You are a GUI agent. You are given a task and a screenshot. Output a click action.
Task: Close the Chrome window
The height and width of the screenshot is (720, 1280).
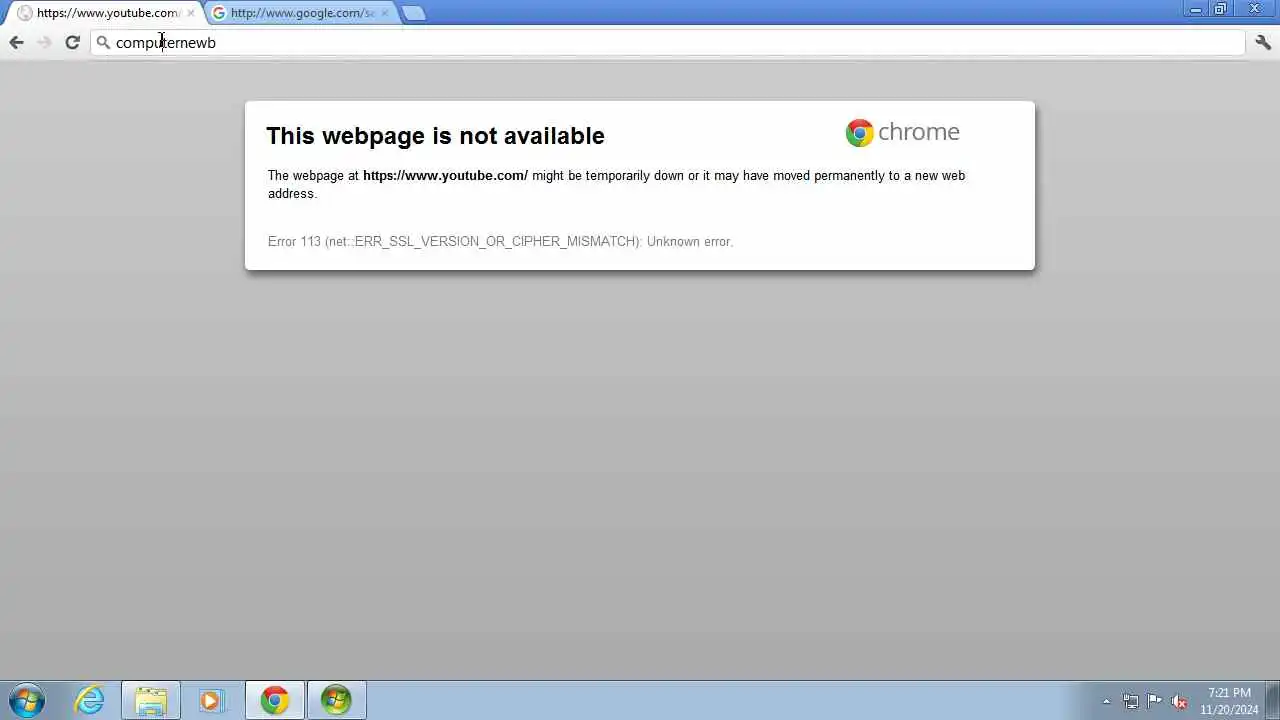coord(1255,9)
